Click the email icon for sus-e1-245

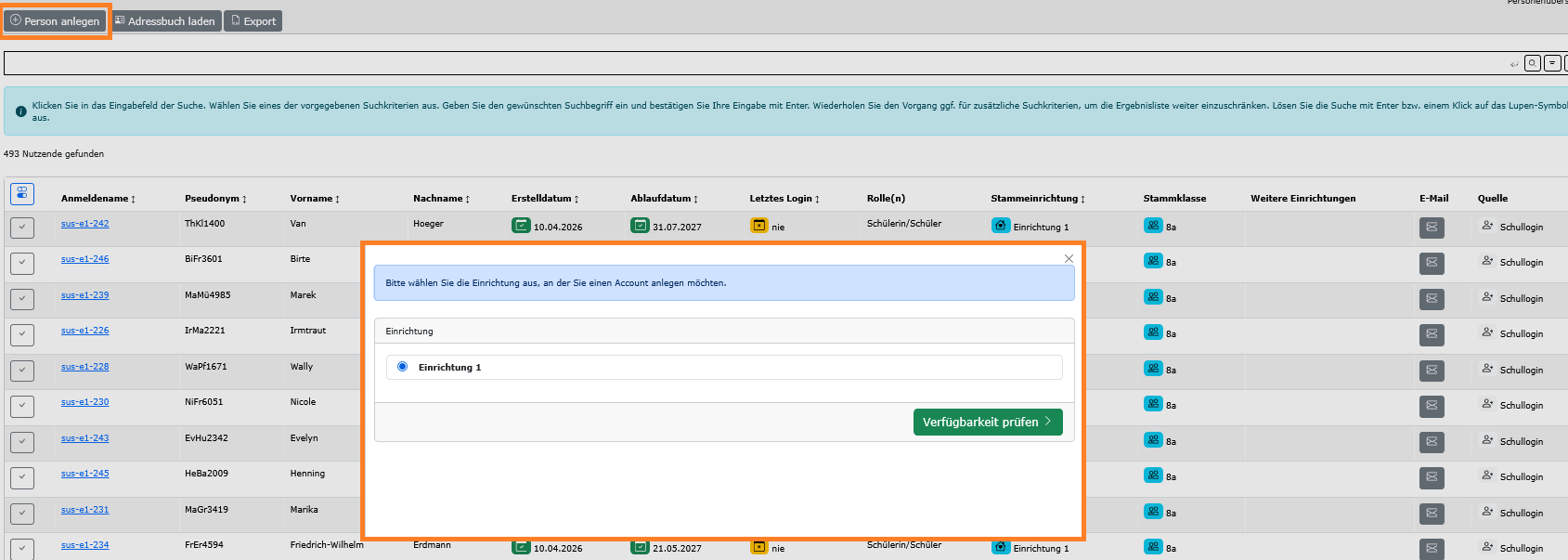tap(1432, 477)
